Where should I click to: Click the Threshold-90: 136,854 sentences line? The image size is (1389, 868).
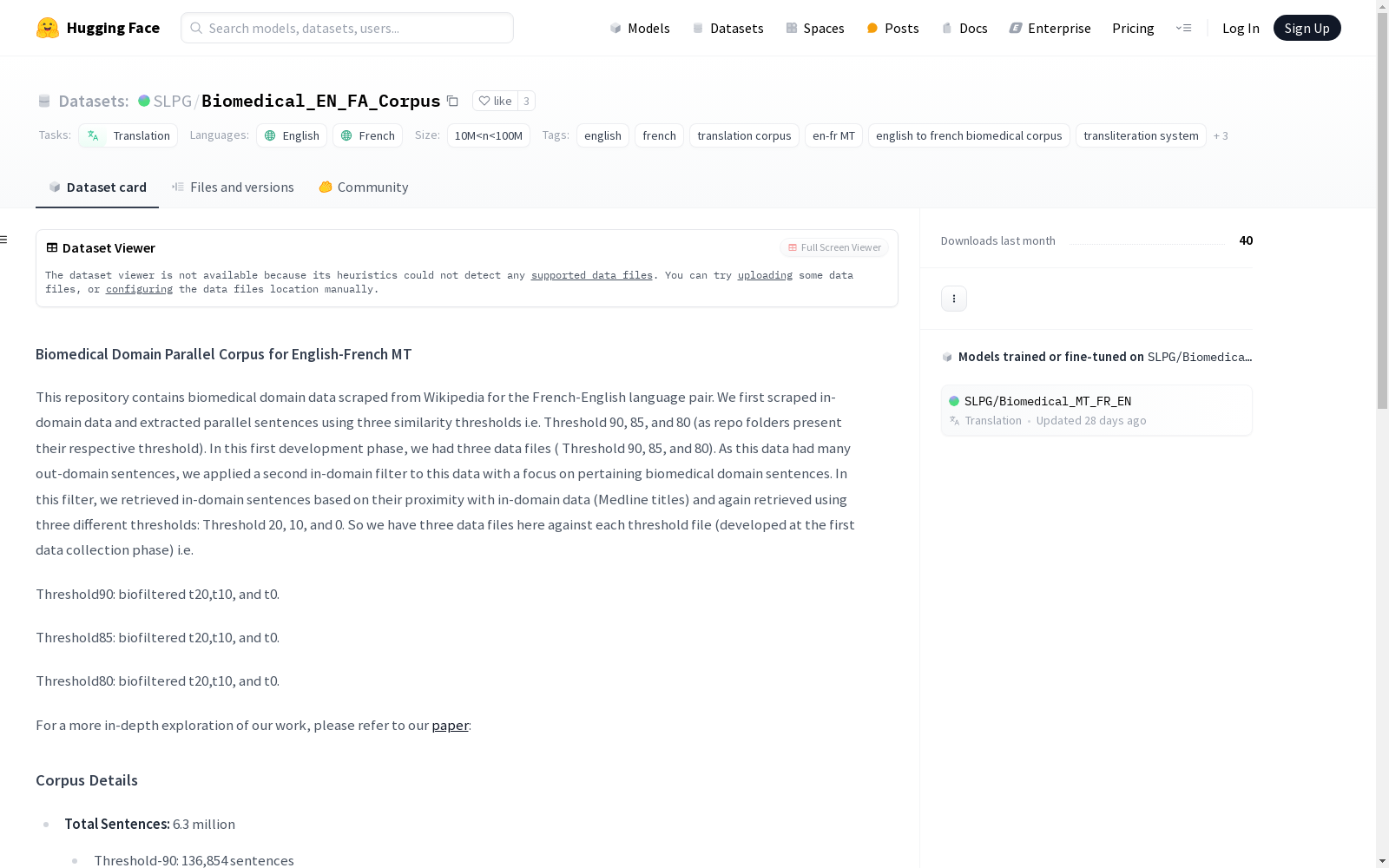click(194, 861)
